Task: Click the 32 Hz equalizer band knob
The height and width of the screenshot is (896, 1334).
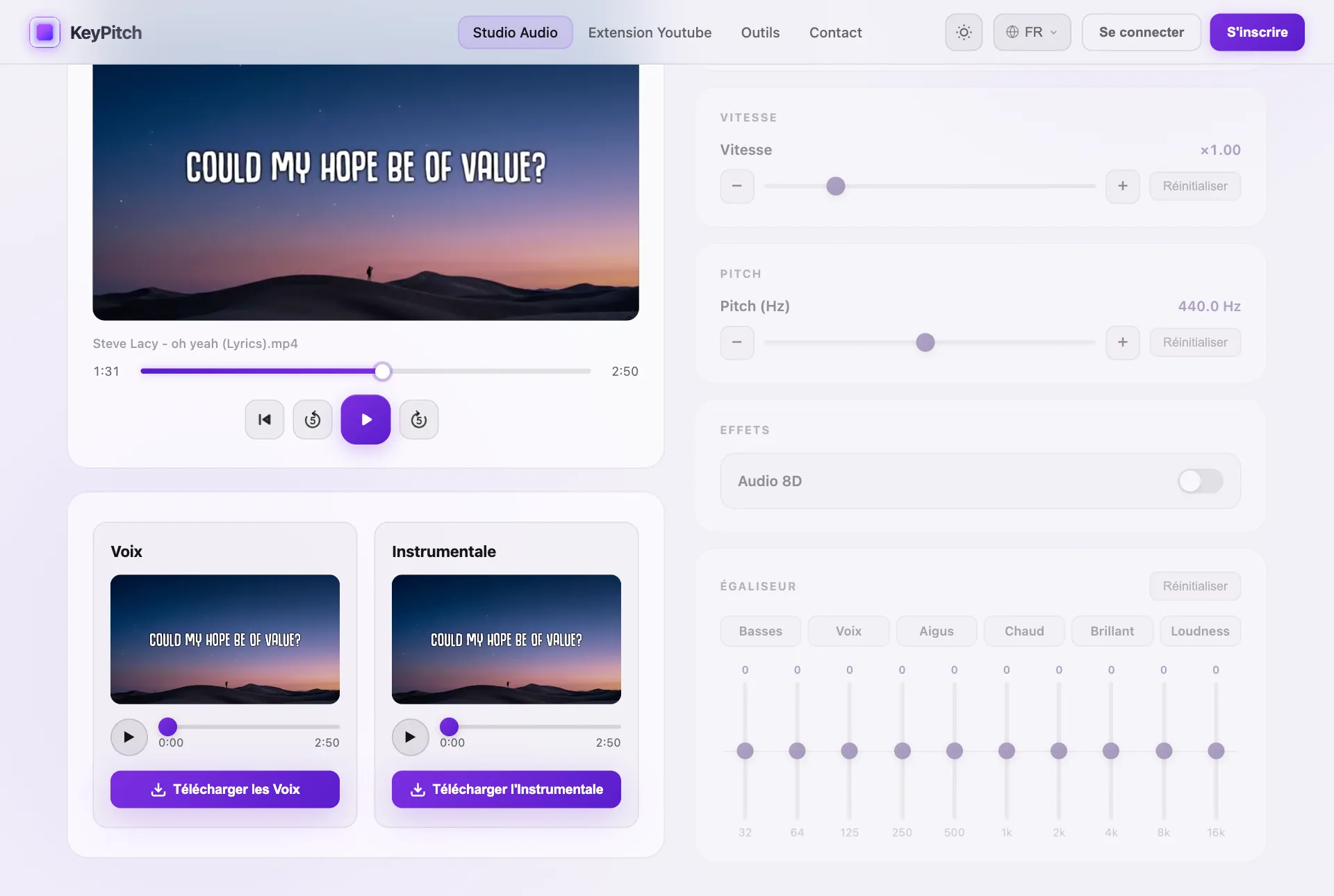Action: coord(745,751)
